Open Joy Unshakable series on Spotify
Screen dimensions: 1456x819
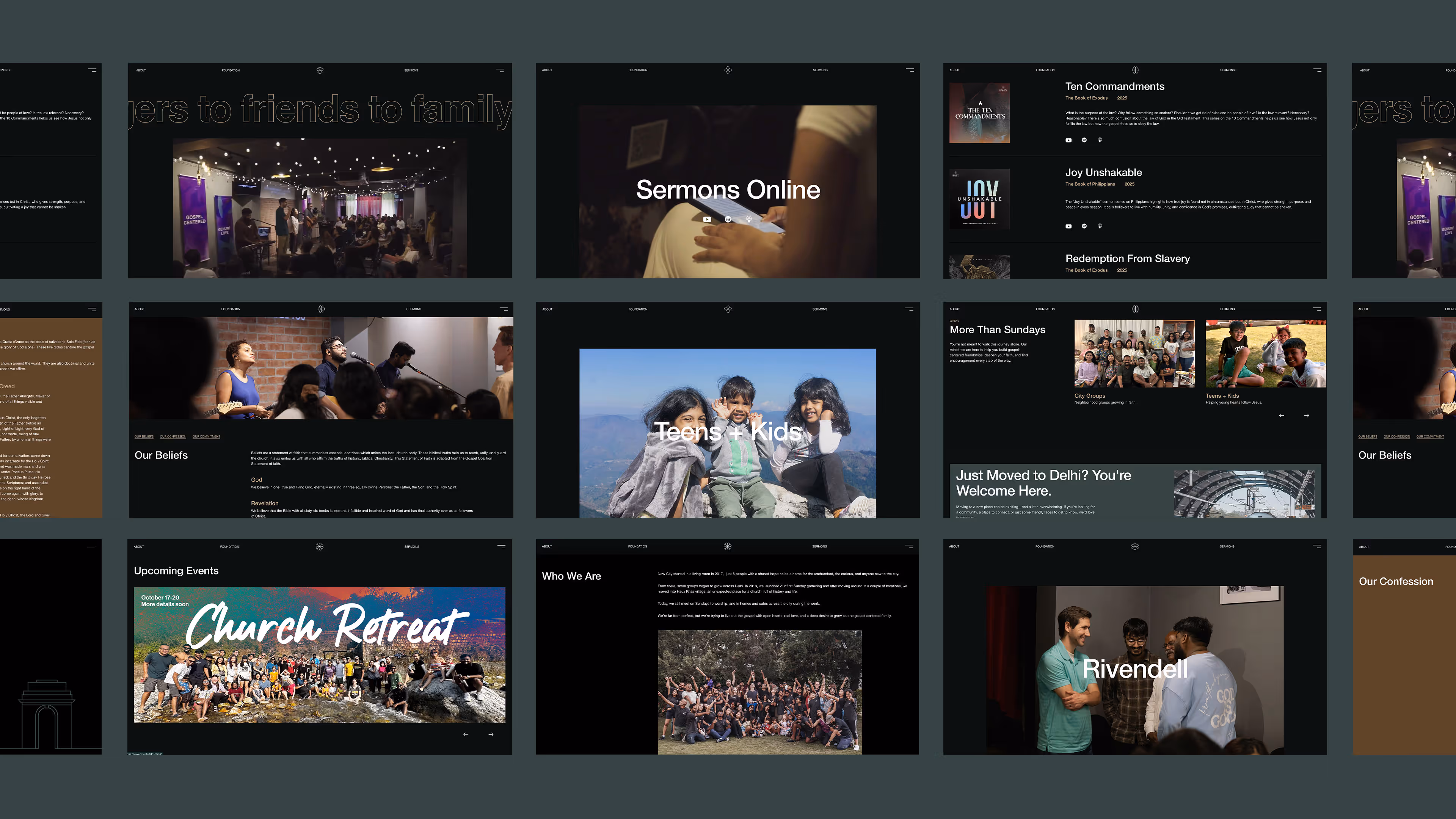(1084, 226)
